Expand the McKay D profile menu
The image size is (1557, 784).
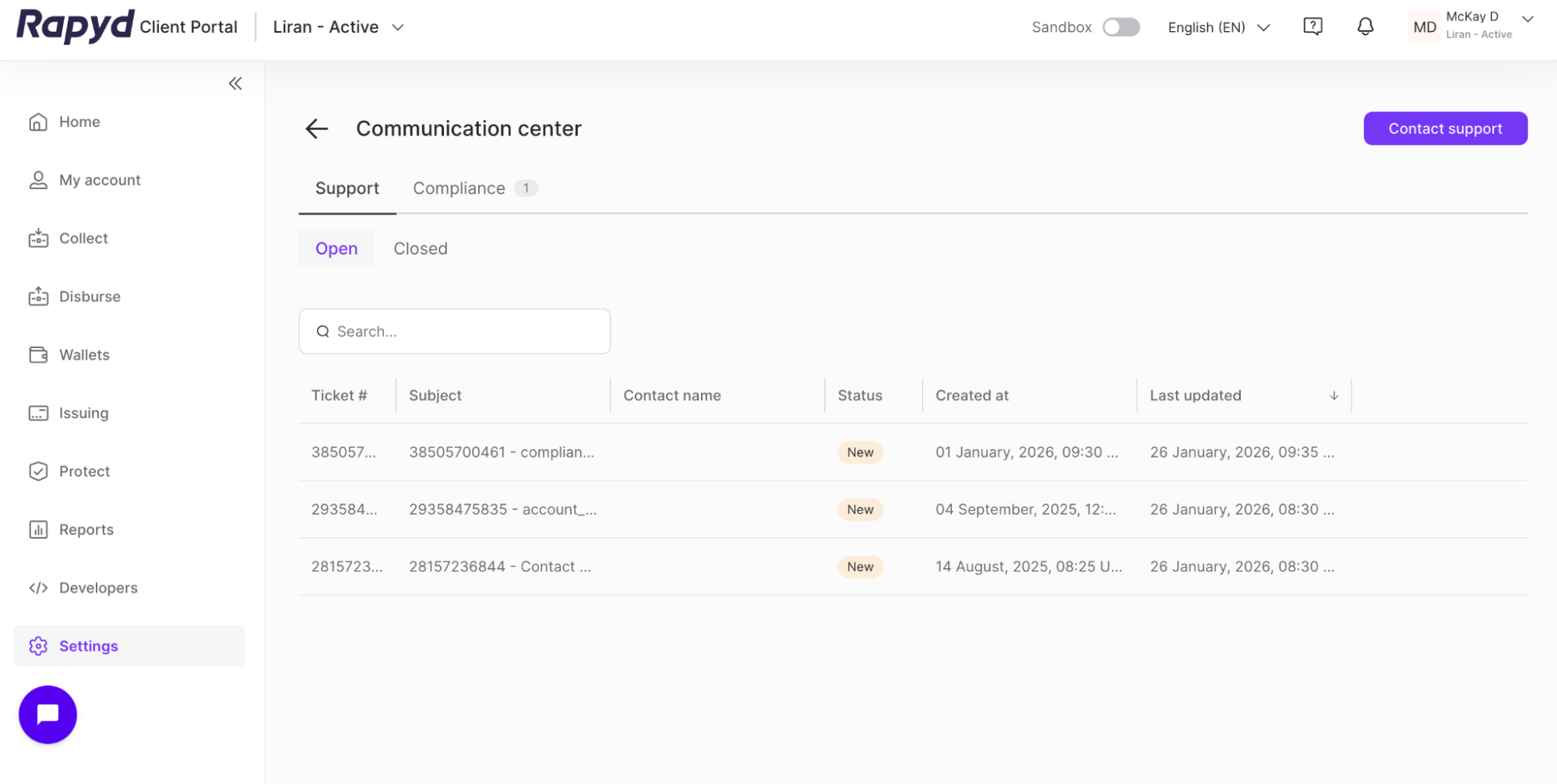click(1471, 26)
